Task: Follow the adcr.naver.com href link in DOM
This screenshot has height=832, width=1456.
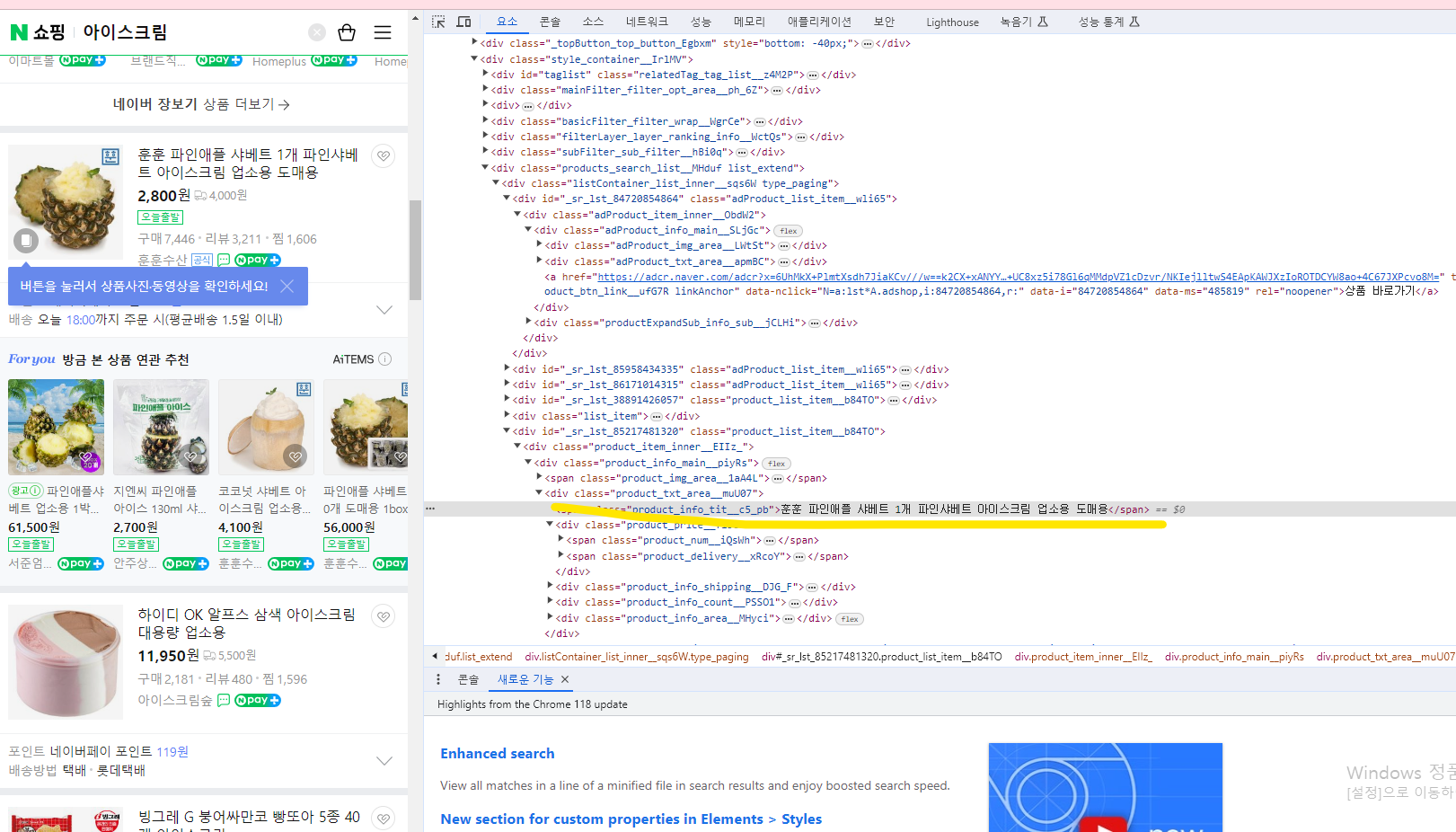Action: pyautogui.click(x=1020, y=277)
